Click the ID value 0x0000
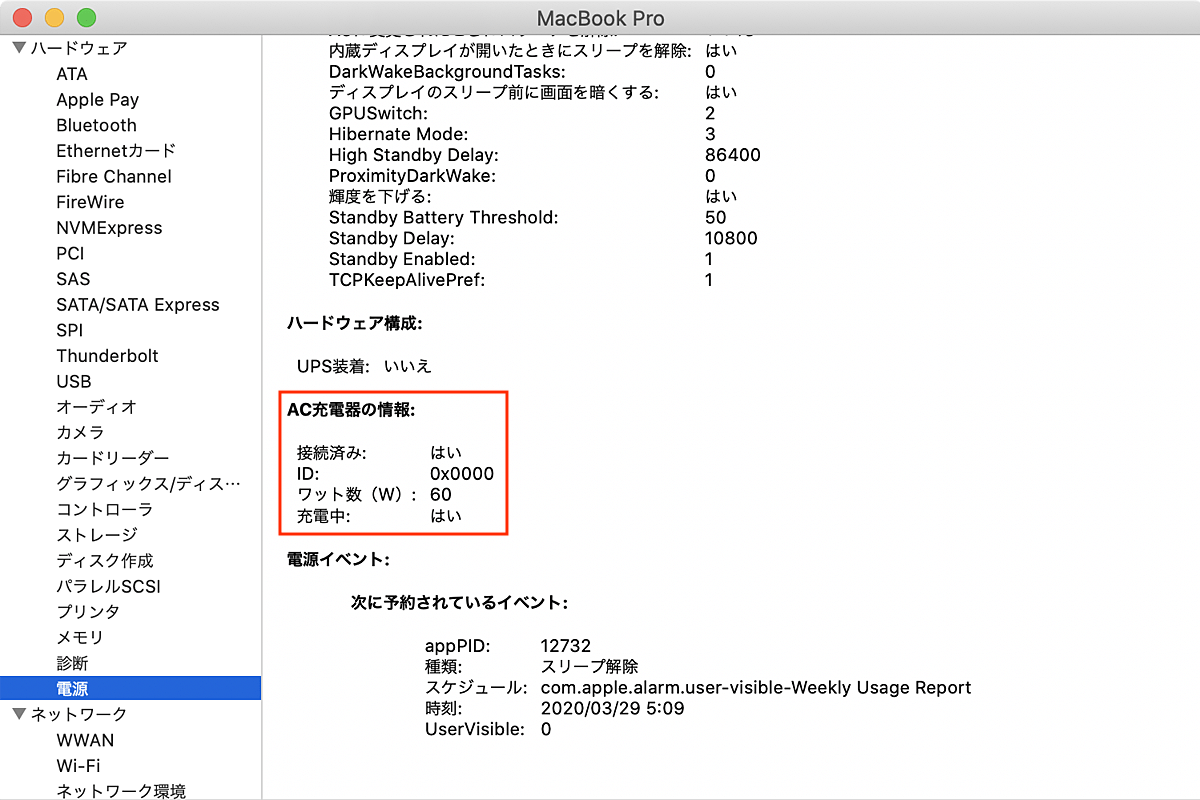 click(x=462, y=474)
